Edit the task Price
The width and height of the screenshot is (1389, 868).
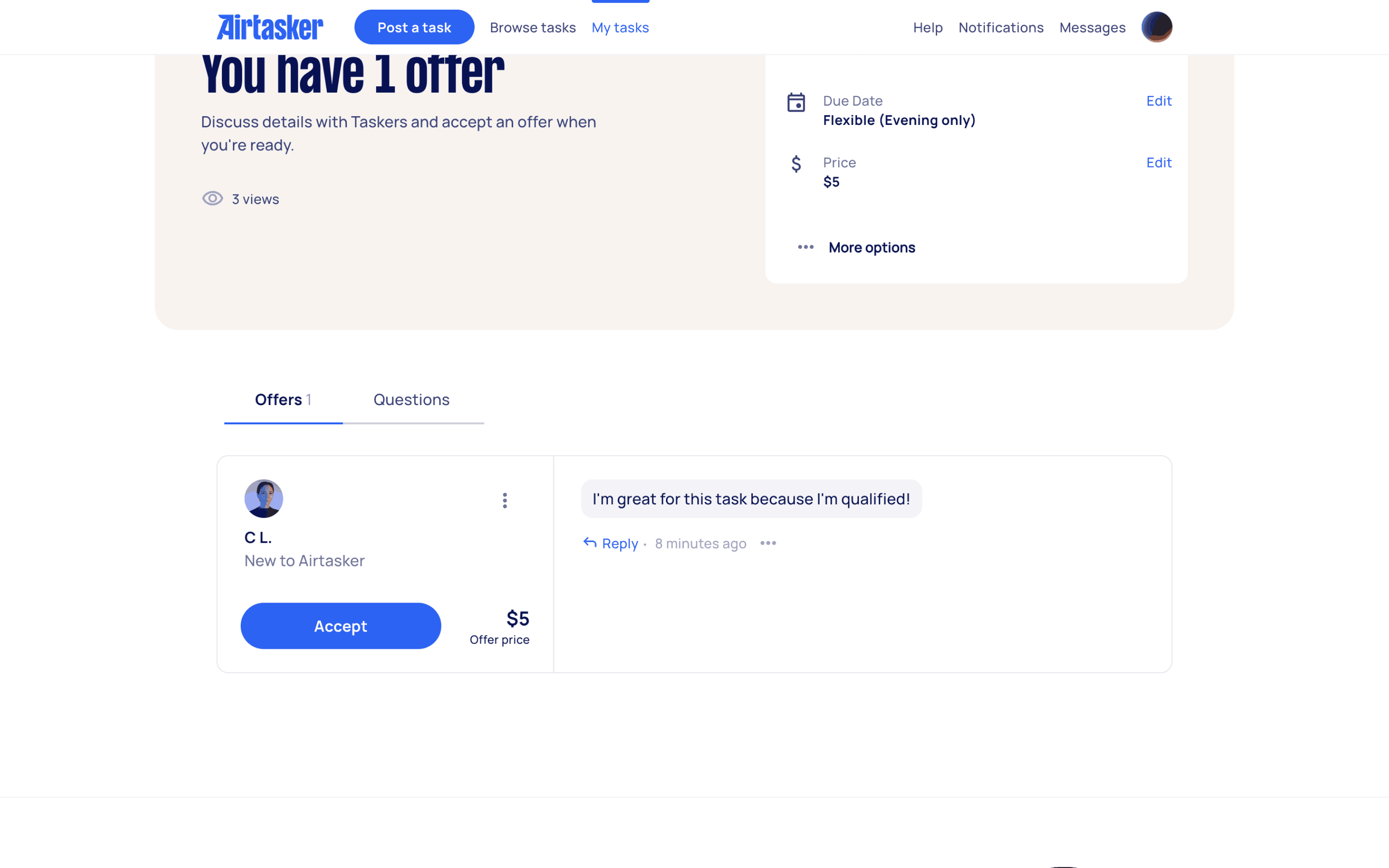click(1159, 163)
